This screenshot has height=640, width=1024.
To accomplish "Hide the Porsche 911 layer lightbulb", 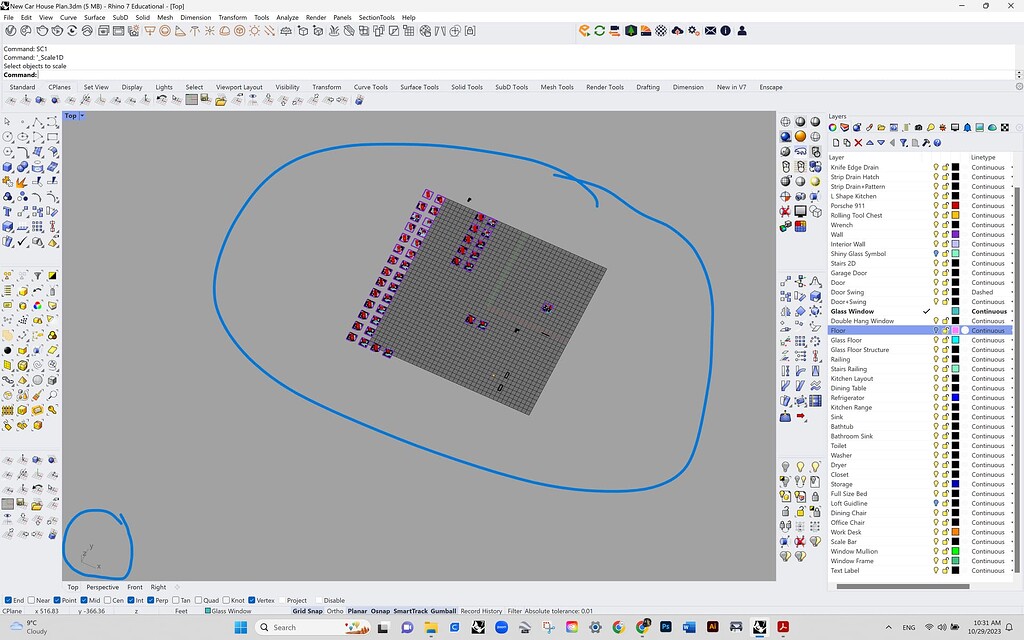I will (935, 205).
